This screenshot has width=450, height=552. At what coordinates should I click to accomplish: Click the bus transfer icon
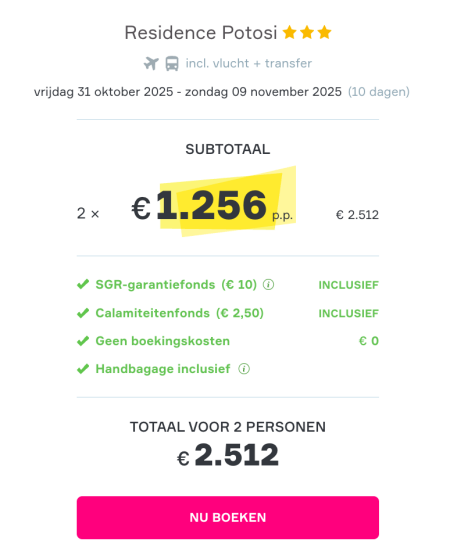(172, 64)
